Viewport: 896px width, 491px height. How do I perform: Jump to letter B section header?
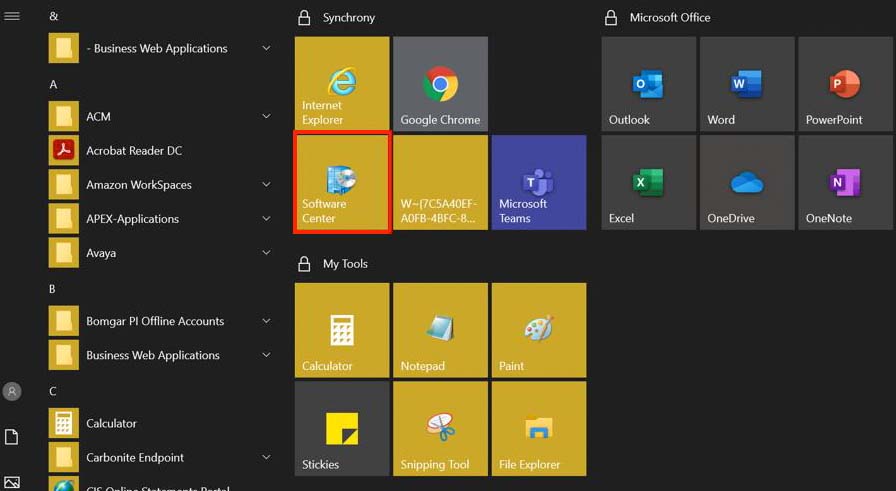(x=52, y=289)
